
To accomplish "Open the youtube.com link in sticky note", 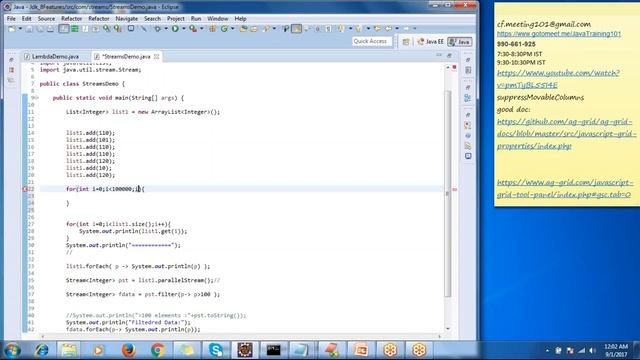I will (558, 79).
